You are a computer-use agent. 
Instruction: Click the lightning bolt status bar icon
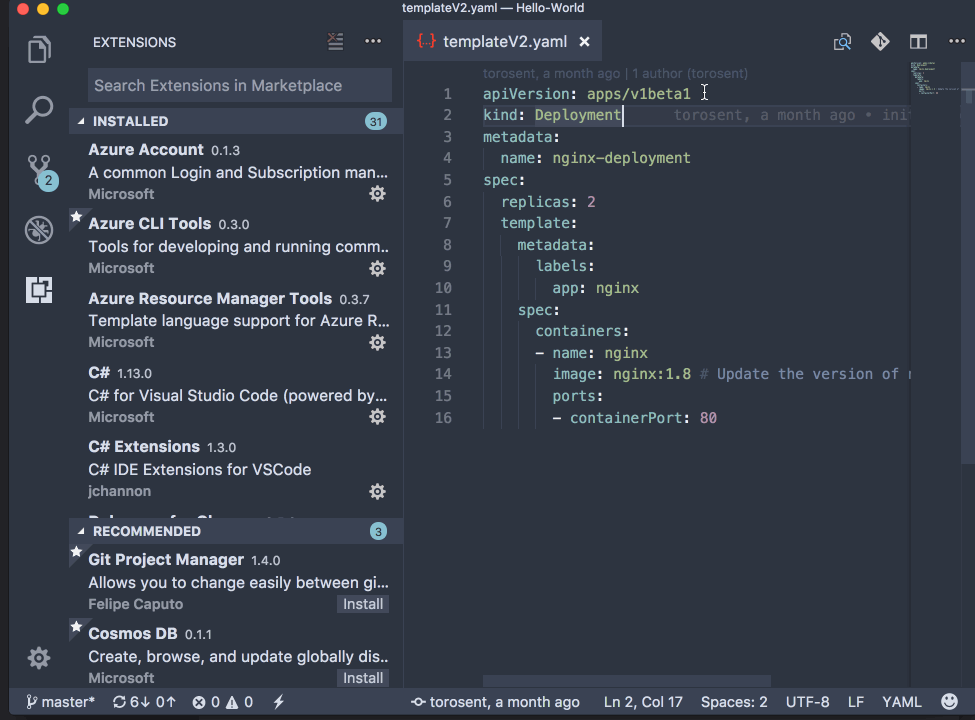pyautogui.click(x=277, y=701)
